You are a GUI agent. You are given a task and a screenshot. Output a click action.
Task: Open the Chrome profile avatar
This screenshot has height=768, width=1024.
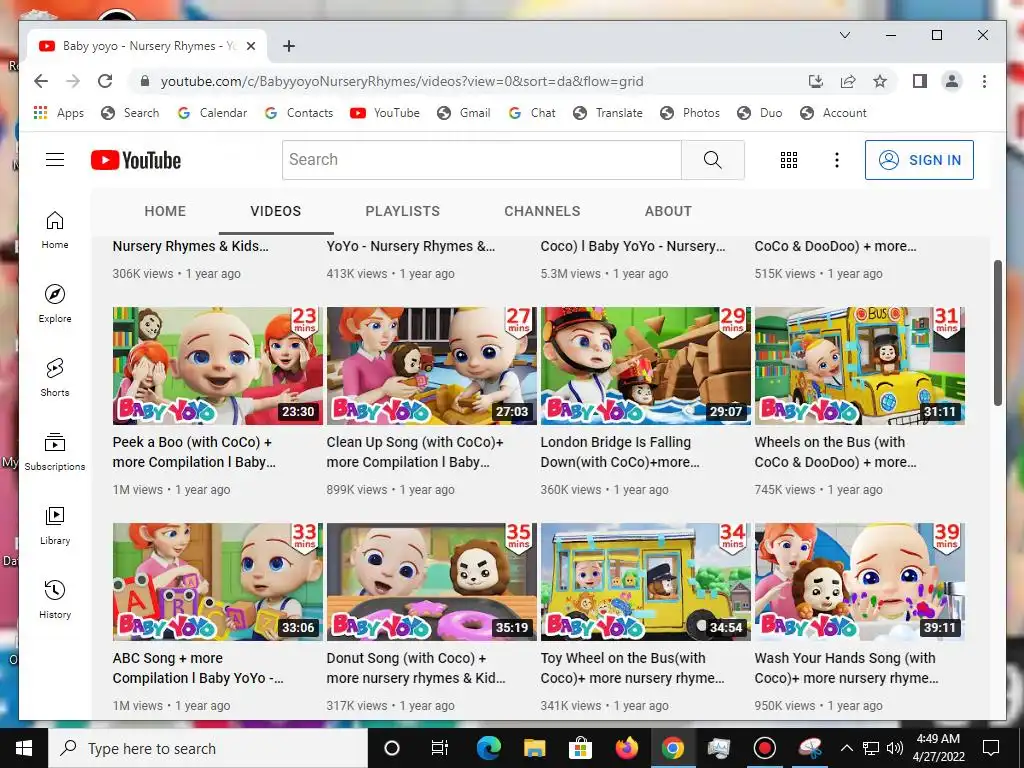coord(952,81)
